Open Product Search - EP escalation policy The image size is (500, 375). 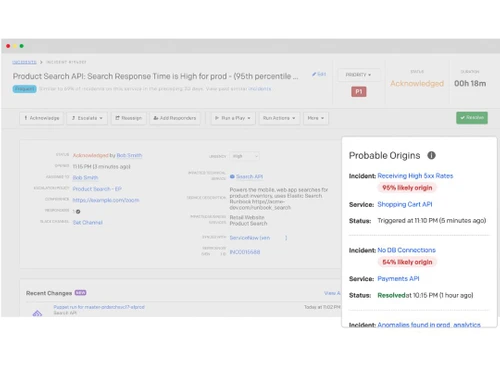97,189
